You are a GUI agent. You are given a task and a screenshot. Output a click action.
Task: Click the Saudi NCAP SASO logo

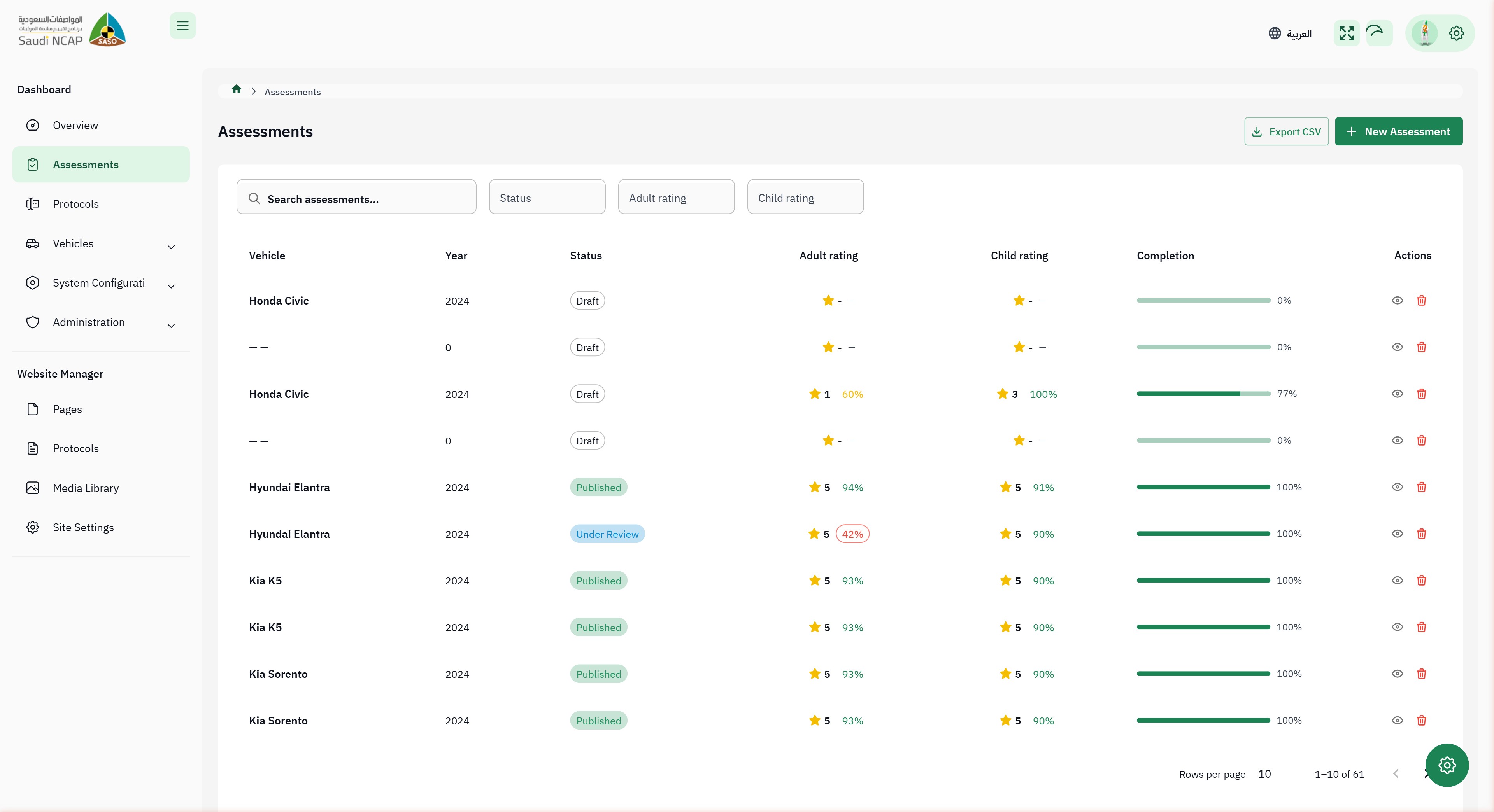pyautogui.click(x=72, y=30)
